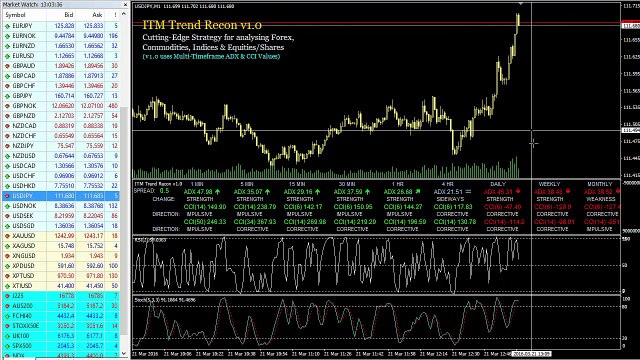Select the highlighted USDJPY symbol row
The height and width of the screenshot is (360, 640).
[61, 196]
